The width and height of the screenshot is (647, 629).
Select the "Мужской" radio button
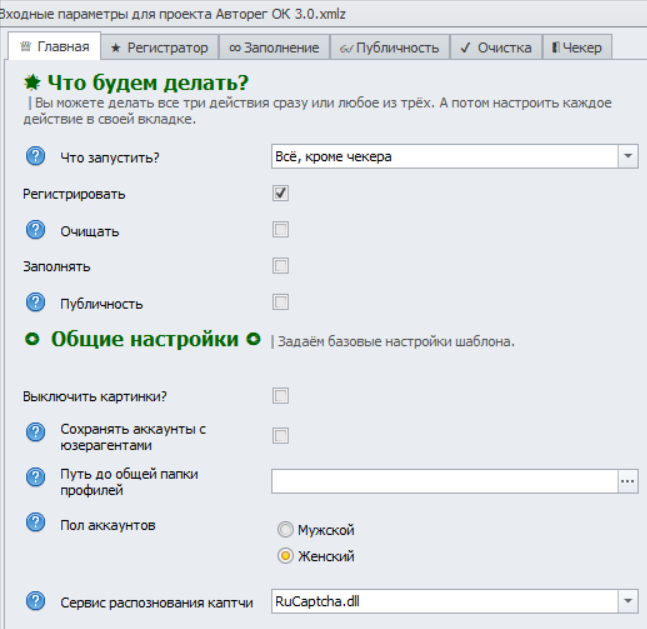point(286,530)
